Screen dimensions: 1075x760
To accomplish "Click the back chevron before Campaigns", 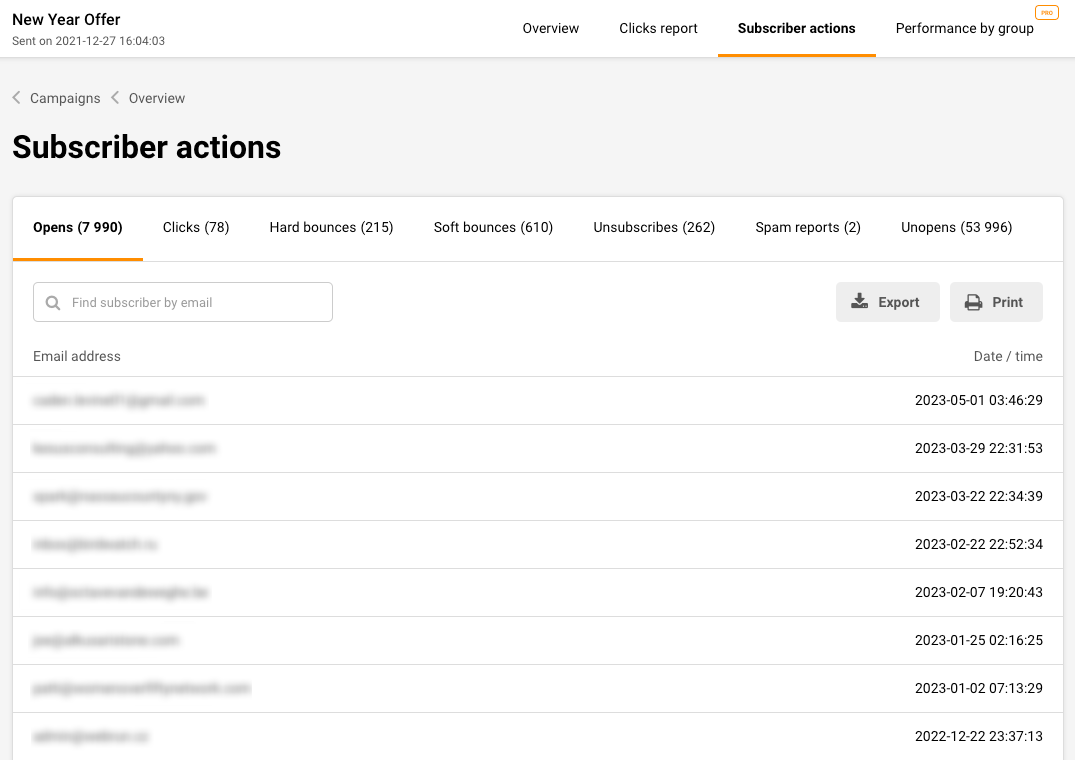I will [17, 98].
